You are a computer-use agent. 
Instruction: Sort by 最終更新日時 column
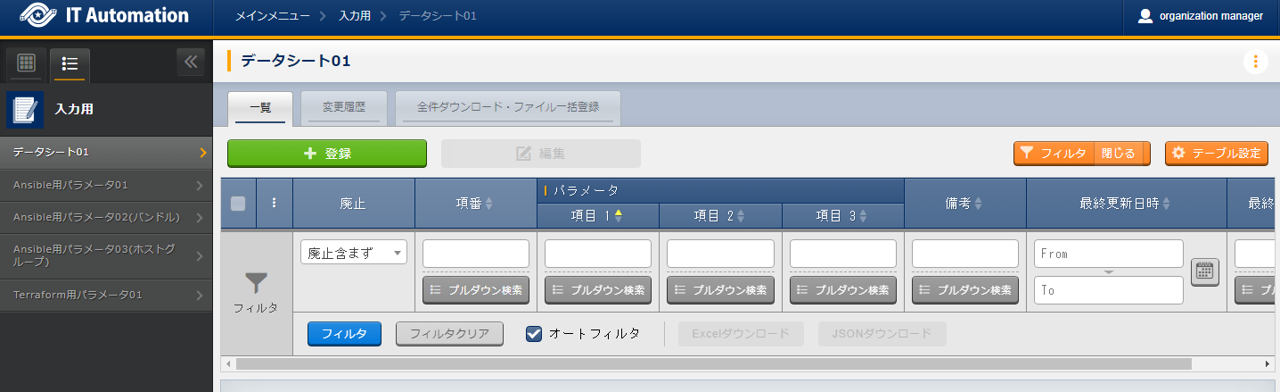click(1126, 203)
